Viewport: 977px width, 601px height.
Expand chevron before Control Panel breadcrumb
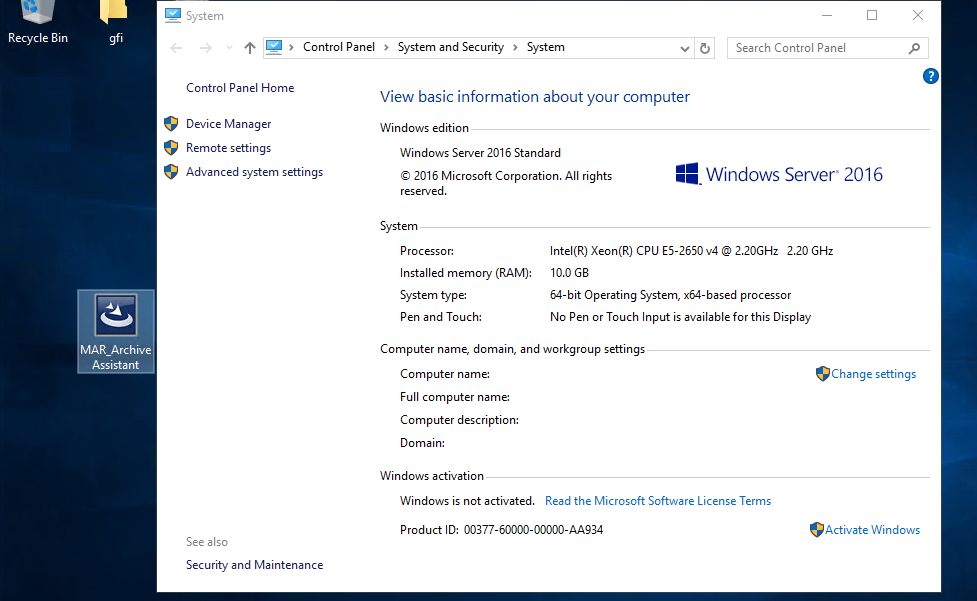(292, 48)
